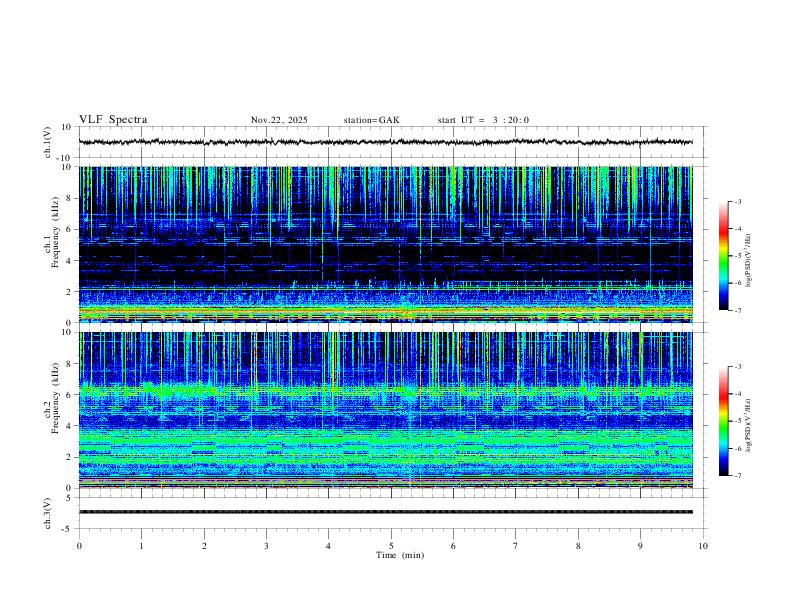Click the "5" tick on ch.3(V) axis
Viewport: 792px width, 612px height.
(69, 498)
